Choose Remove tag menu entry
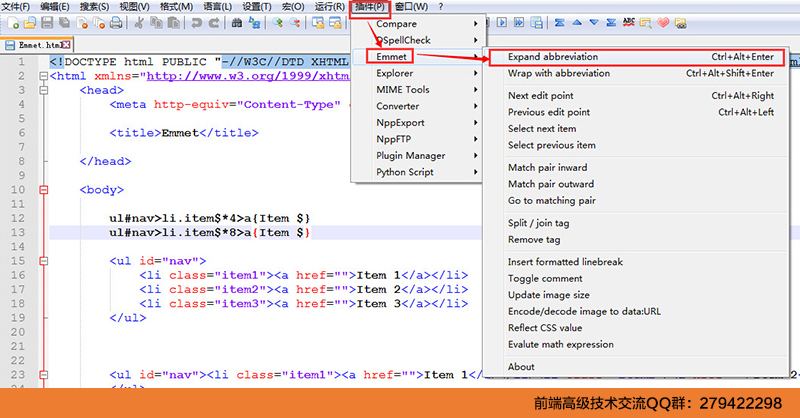800x418 pixels. point(636,239)
